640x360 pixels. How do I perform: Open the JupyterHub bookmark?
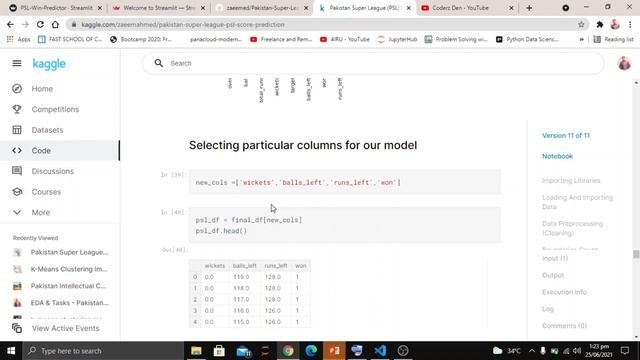(397, 39)
